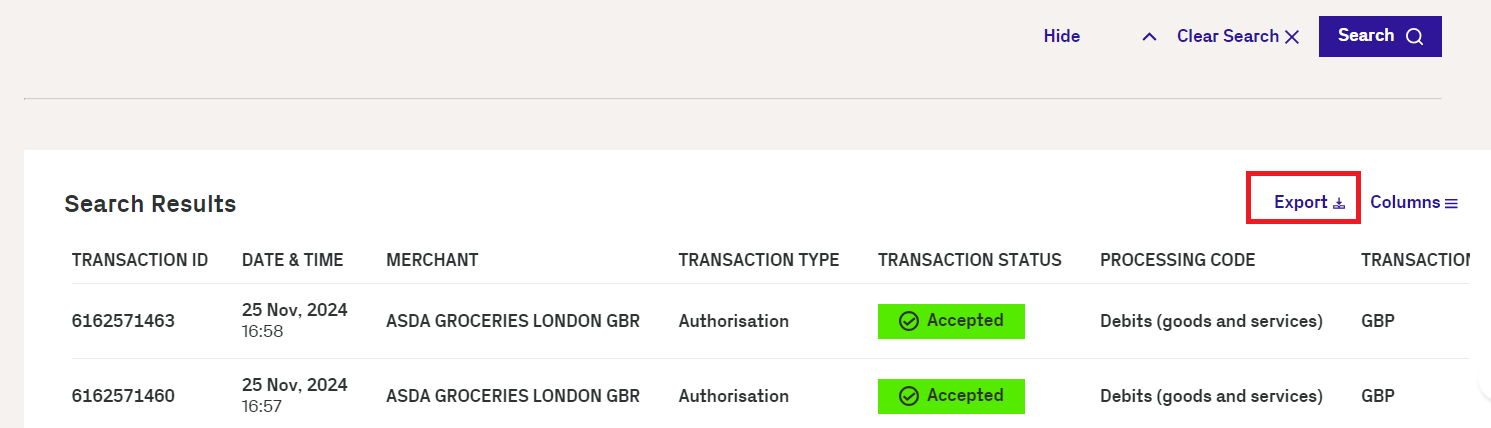Click checkmark icon on first Accepted badge
Screen dimensions: 1491x428
pyautogui.click(x=909, y=321)
